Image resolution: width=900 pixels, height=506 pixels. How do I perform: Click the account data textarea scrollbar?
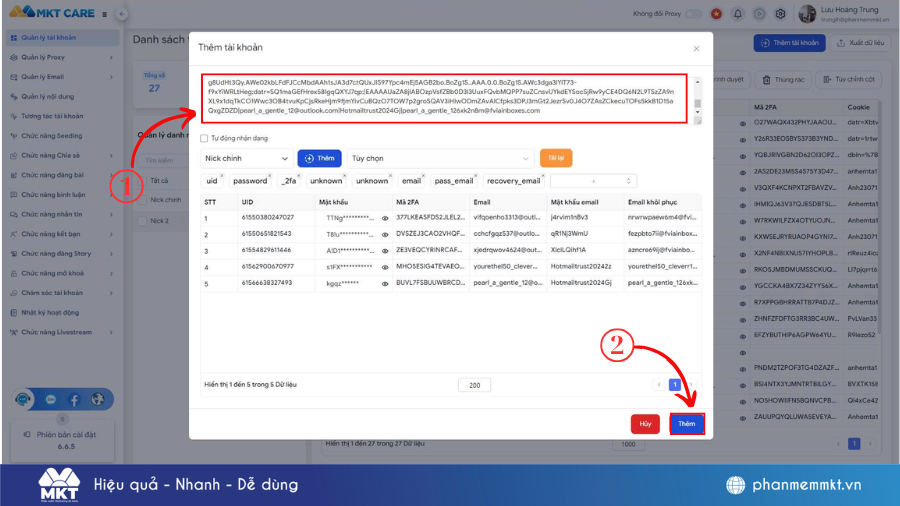pos(698,103)
